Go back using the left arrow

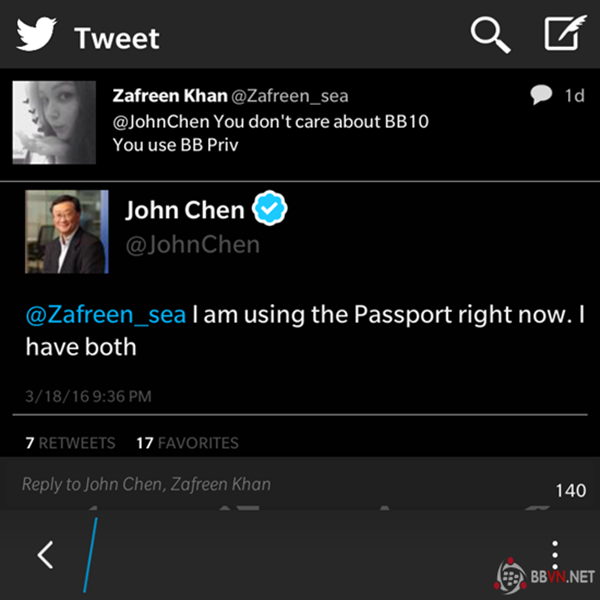46,554
